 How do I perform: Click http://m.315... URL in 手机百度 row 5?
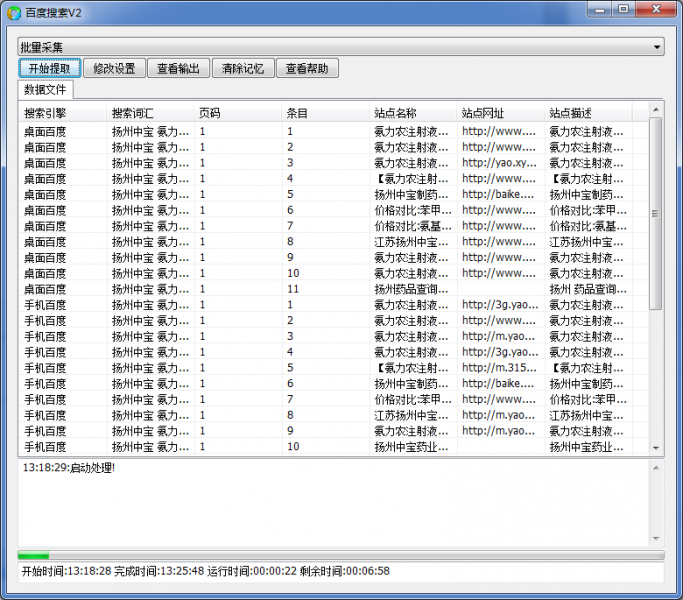[499, 368]
